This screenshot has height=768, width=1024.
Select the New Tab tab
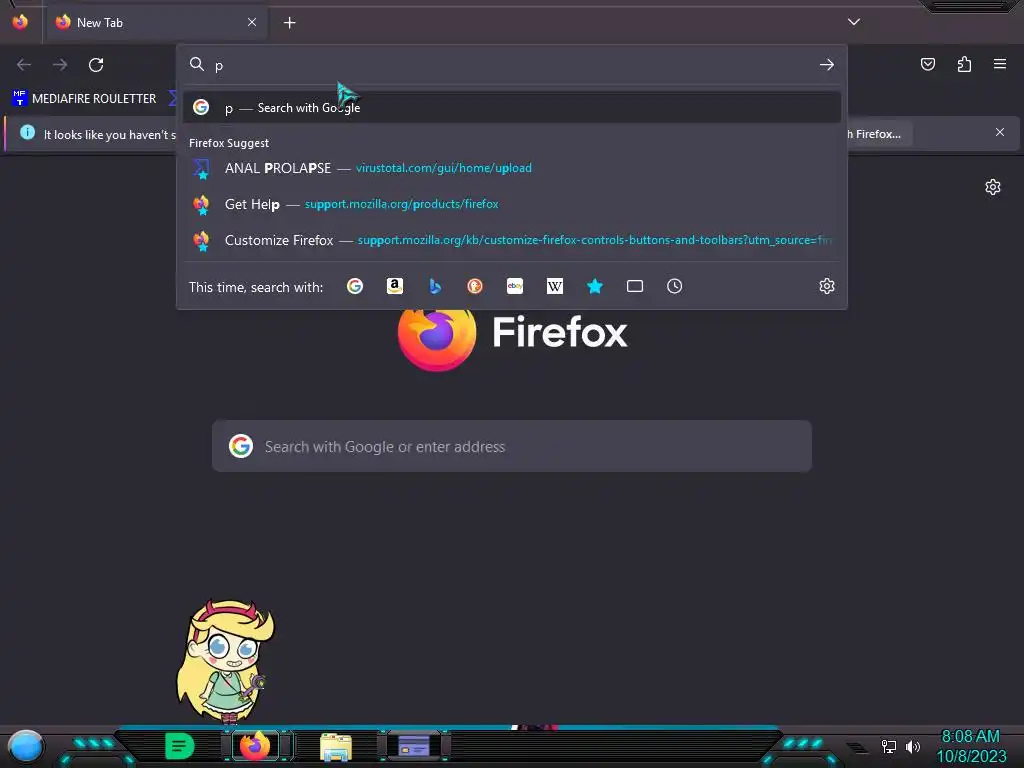click(x=155, y=22)
